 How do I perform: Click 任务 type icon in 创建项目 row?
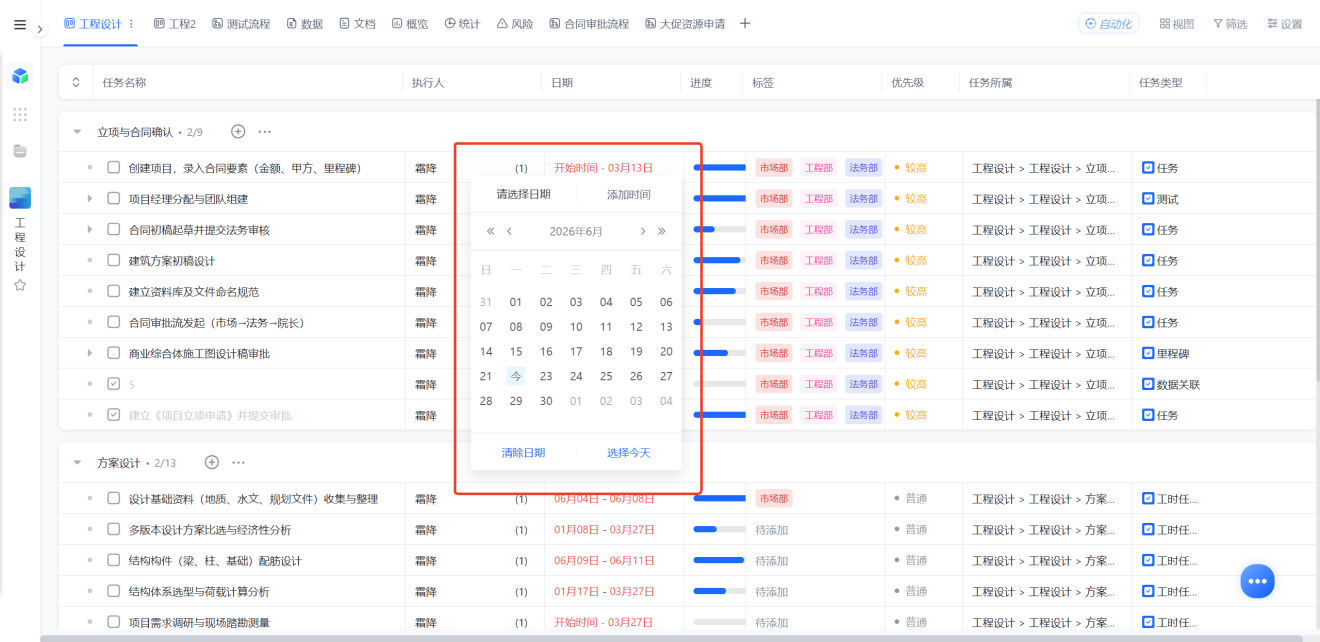tap(1148, 168)
